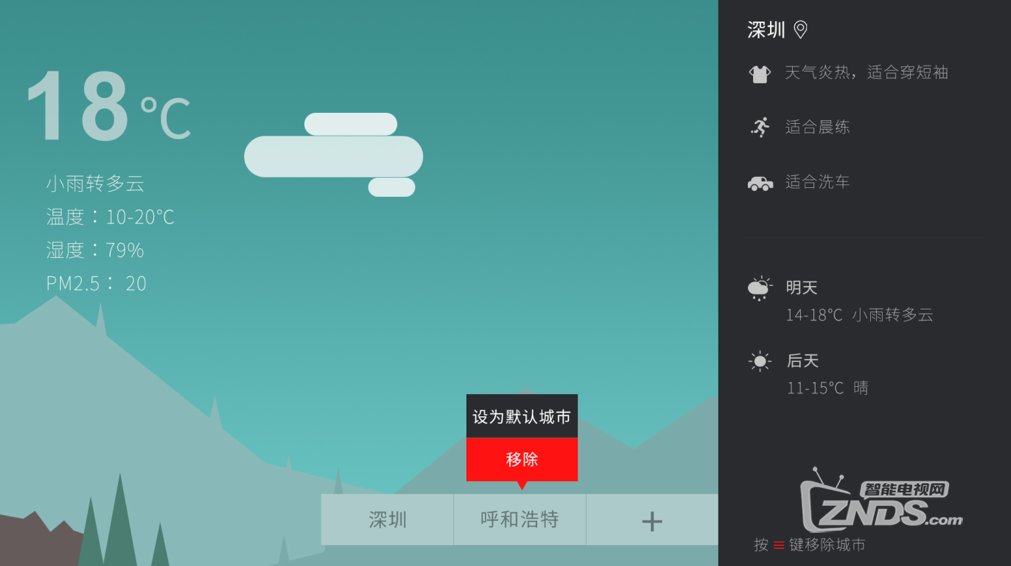Add a new city with plus button
This screenshot has width=1011, height=566.
(x=652, y=520)
